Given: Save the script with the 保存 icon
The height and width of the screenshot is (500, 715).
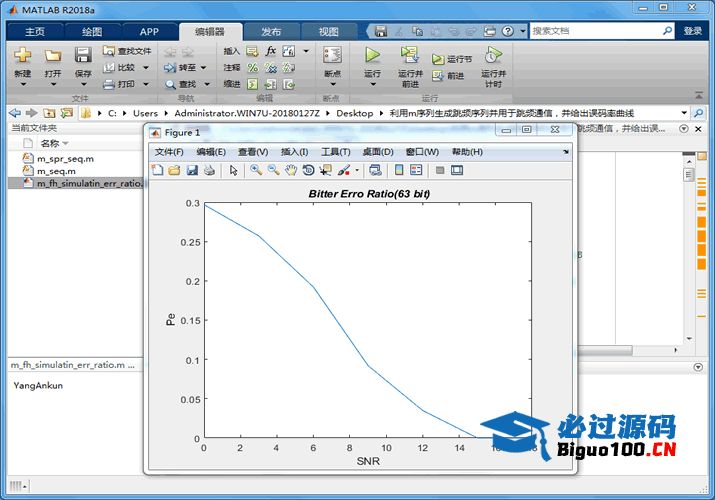Looking at the screenshot, I should tap(83, 56).
